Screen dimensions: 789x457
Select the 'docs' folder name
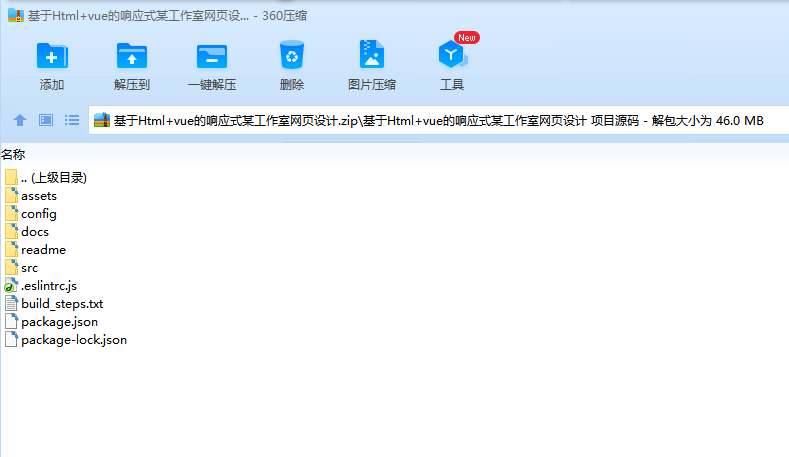point(35,232)
